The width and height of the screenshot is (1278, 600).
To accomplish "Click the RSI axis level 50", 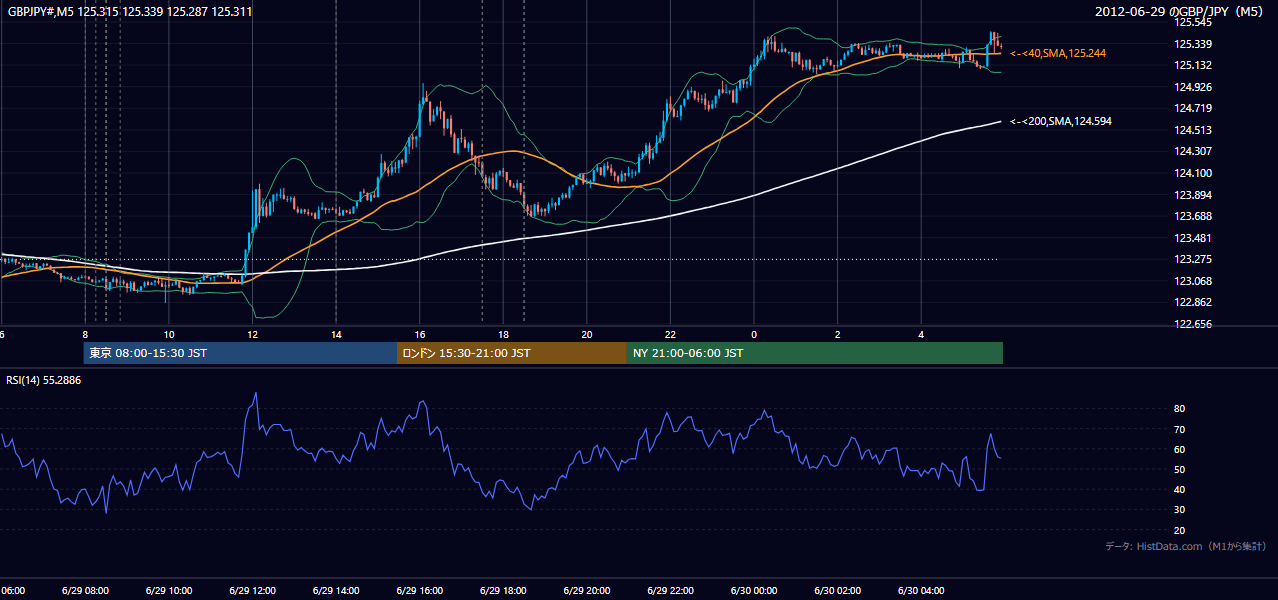I will 1180,470.
